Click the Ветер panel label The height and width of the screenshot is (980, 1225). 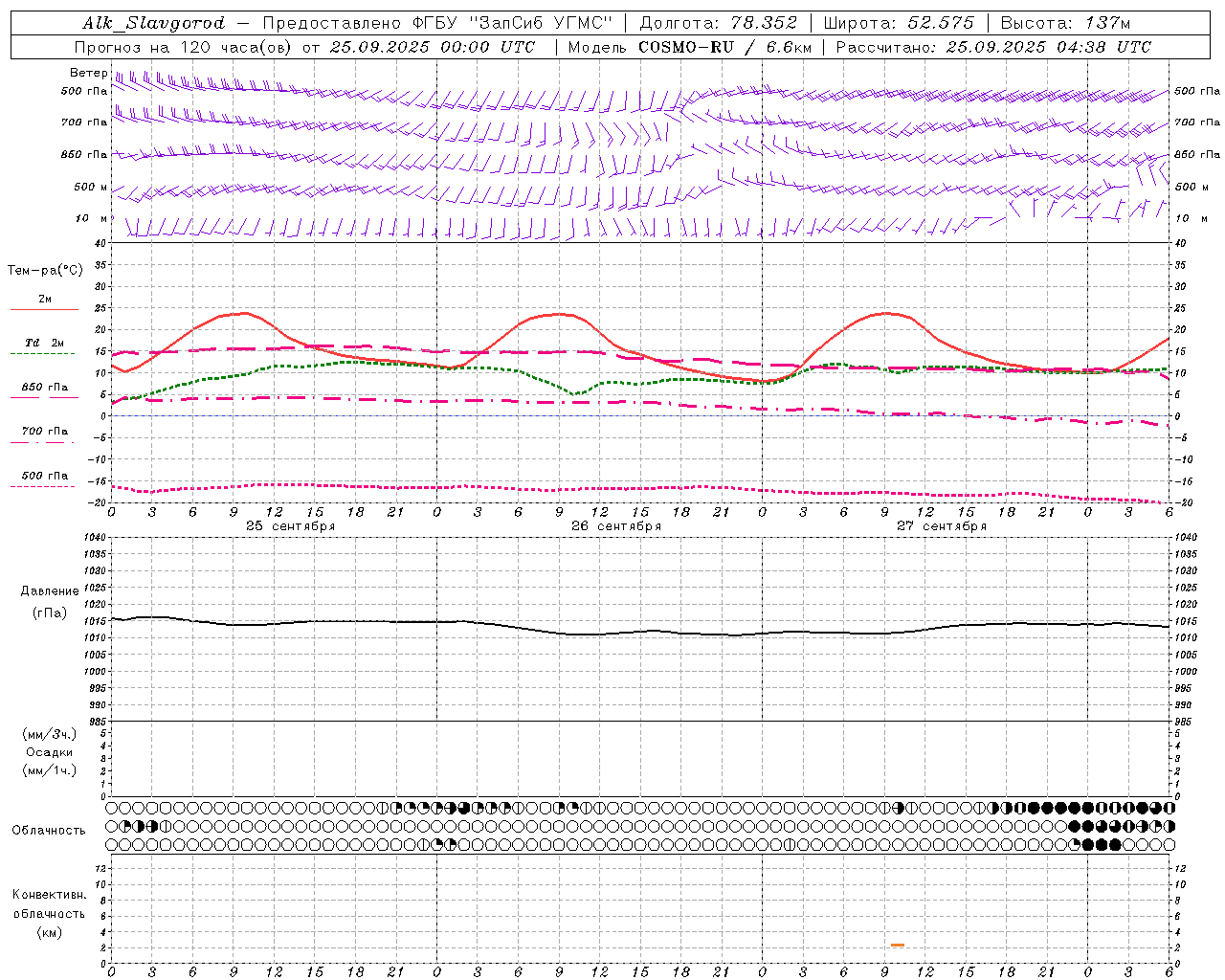88,73
